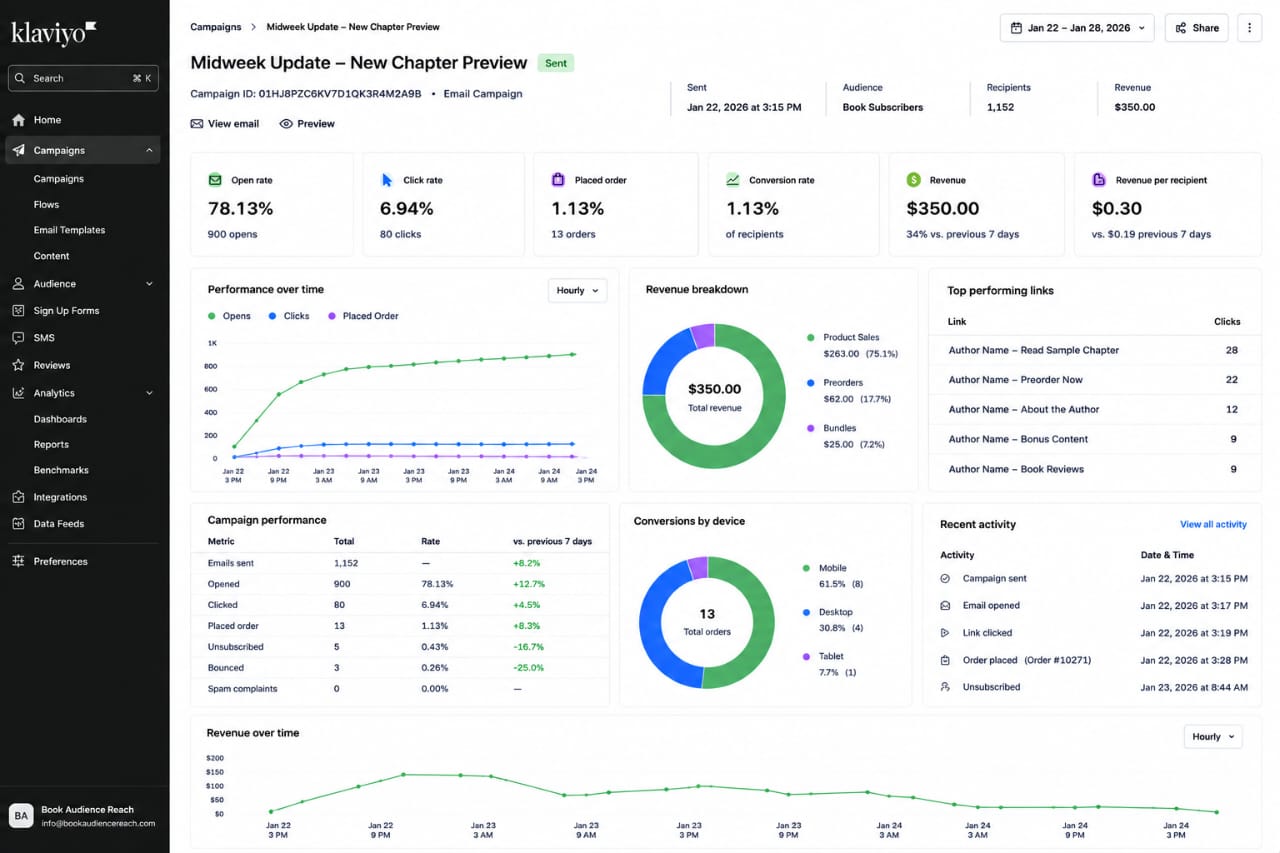
Task: Click the Campaign sent checkmark icon
Action: click(x=946, y=579)
